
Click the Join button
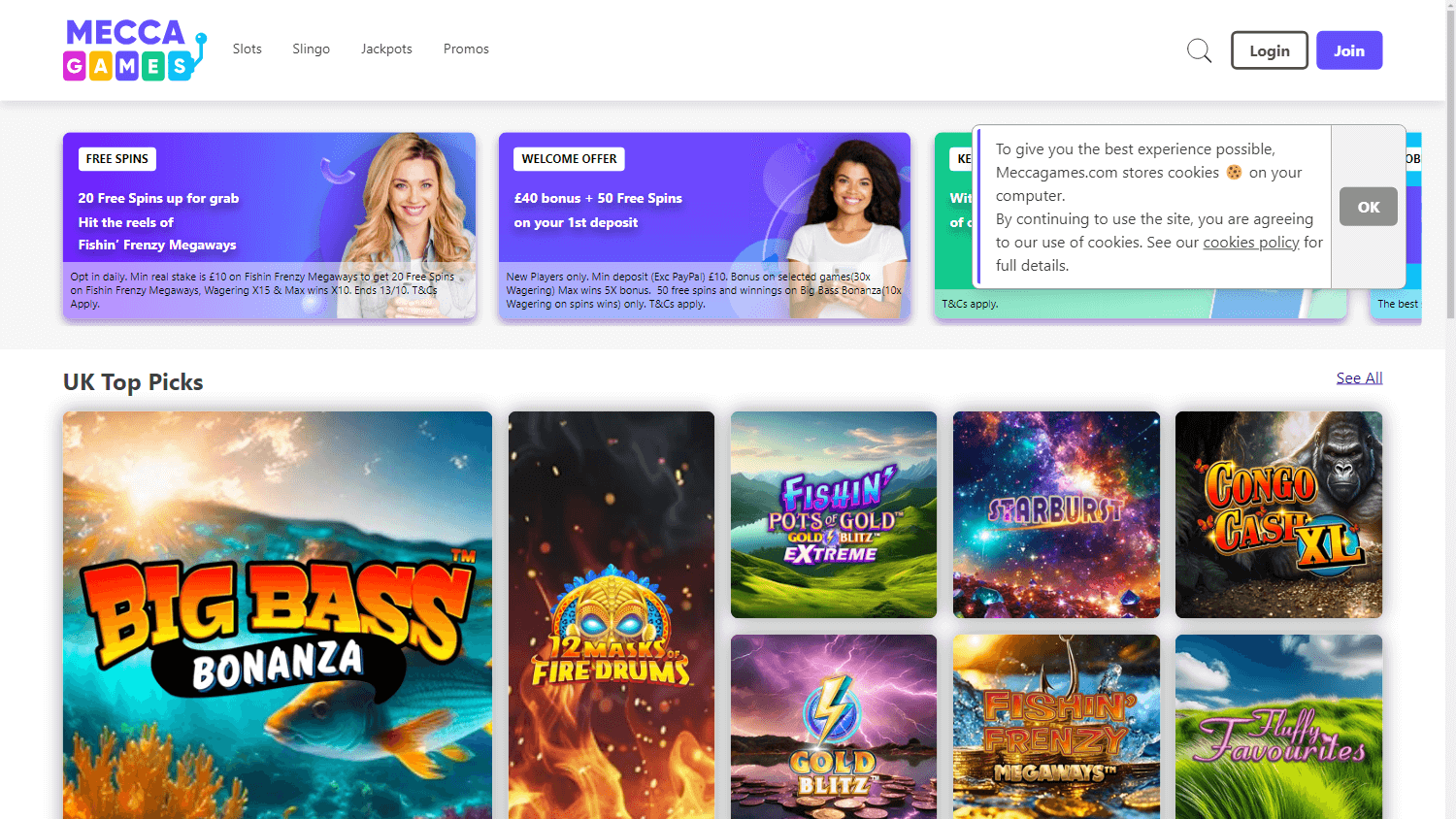click(x=1349, y=50)
